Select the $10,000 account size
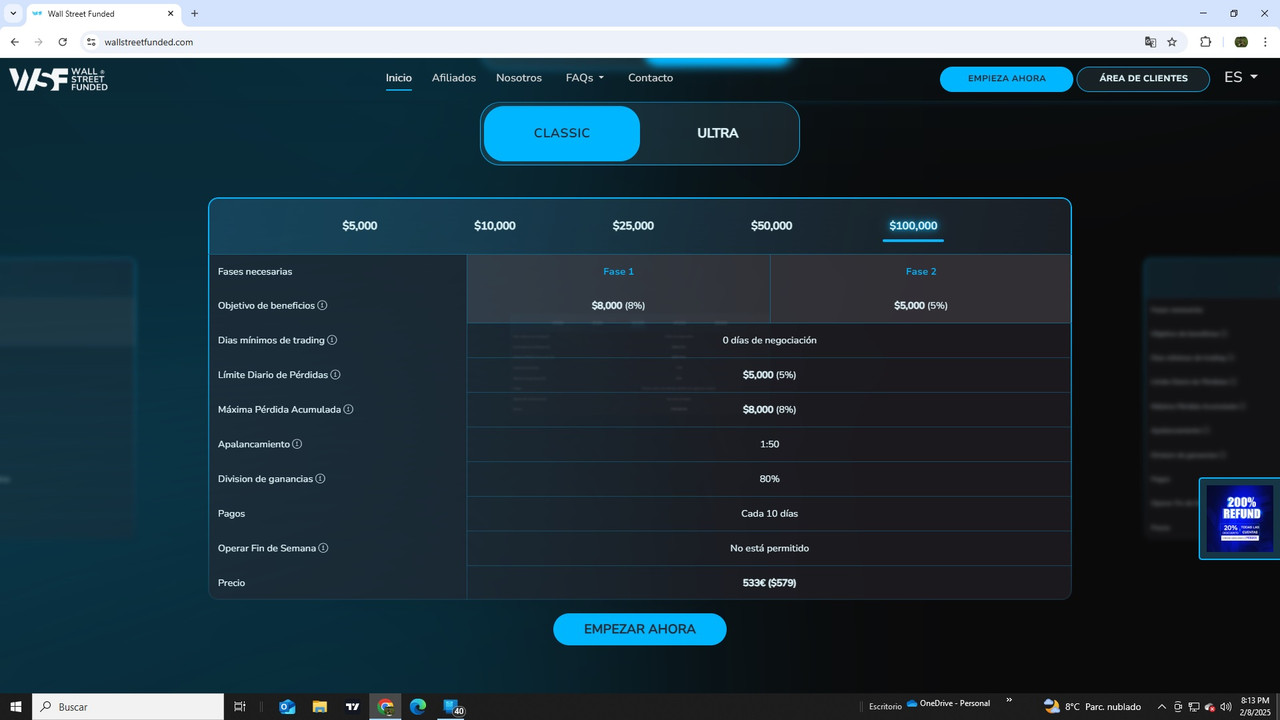 point(495,226)
